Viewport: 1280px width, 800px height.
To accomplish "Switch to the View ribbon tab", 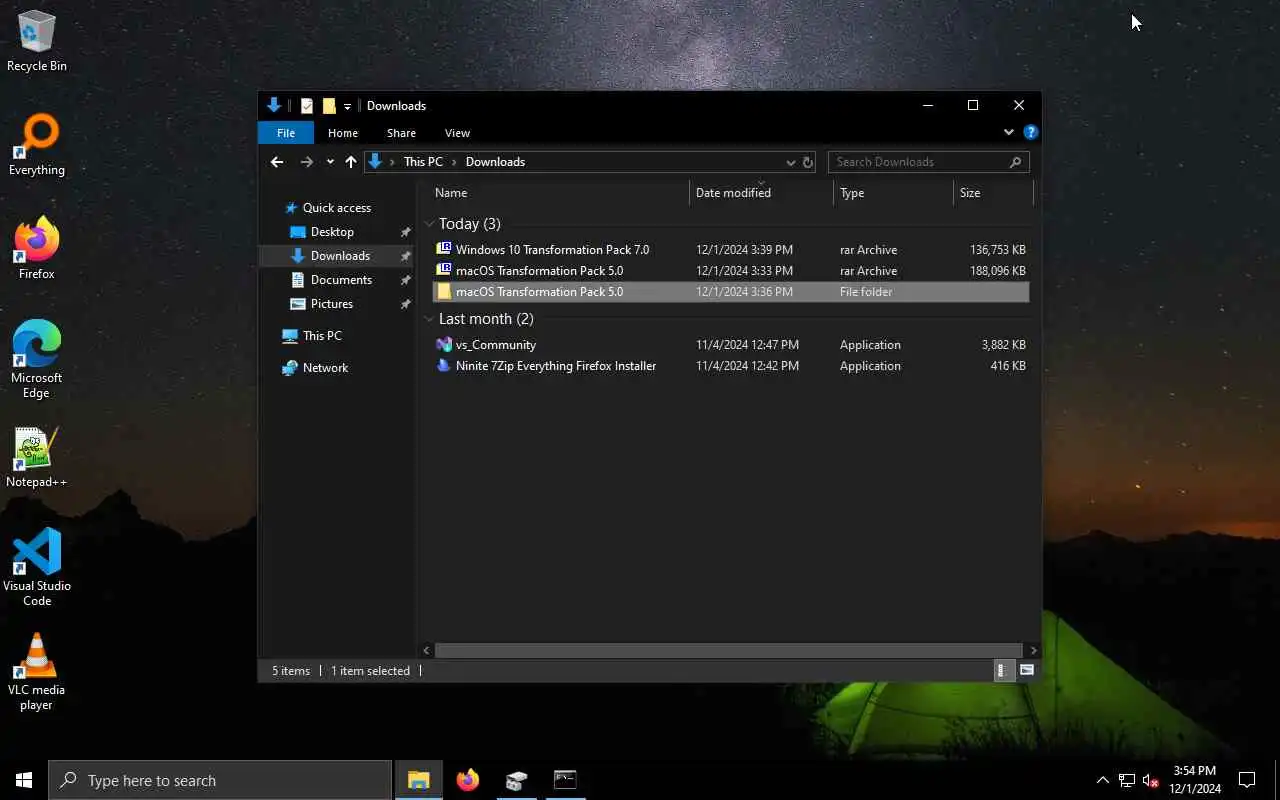I will [457, 133].
